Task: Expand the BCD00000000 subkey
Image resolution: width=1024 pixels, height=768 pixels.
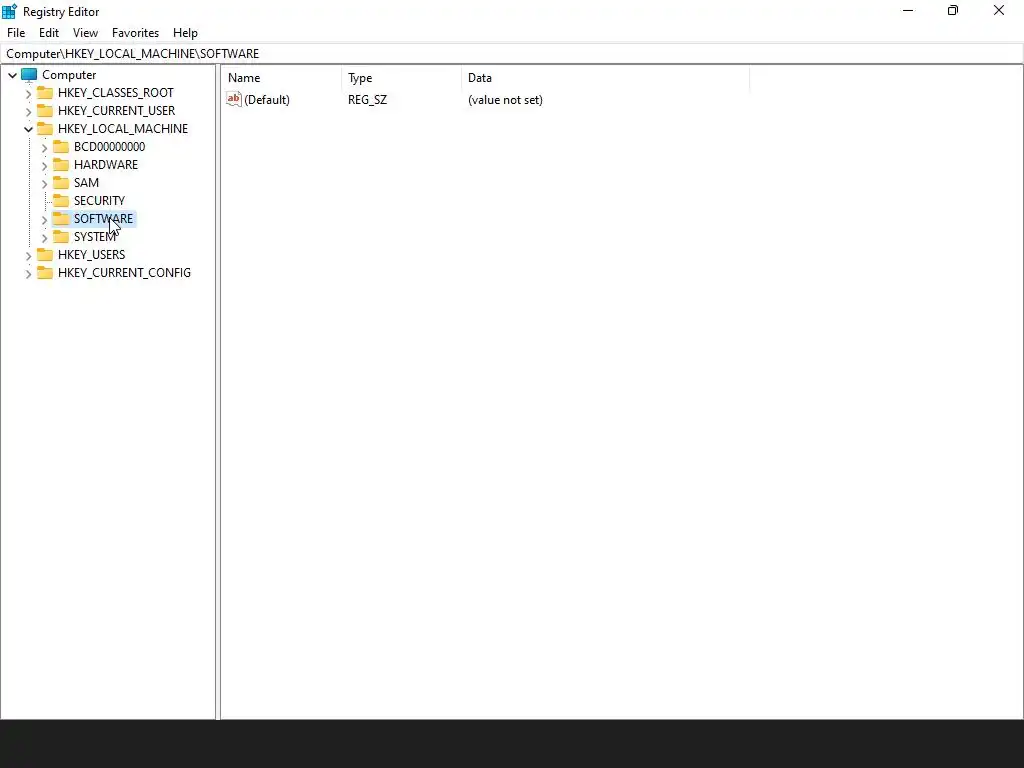Action: 44,148
